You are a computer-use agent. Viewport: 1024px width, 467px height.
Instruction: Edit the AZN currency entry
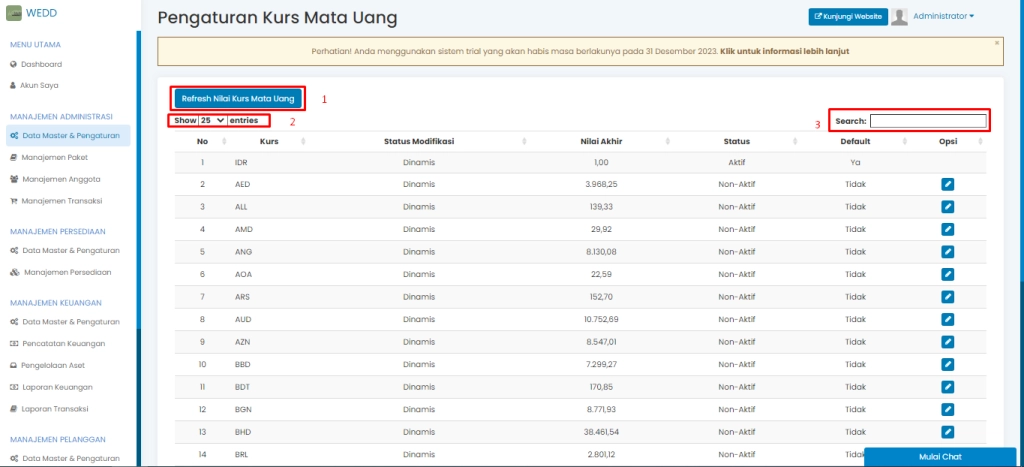point(948,342)
